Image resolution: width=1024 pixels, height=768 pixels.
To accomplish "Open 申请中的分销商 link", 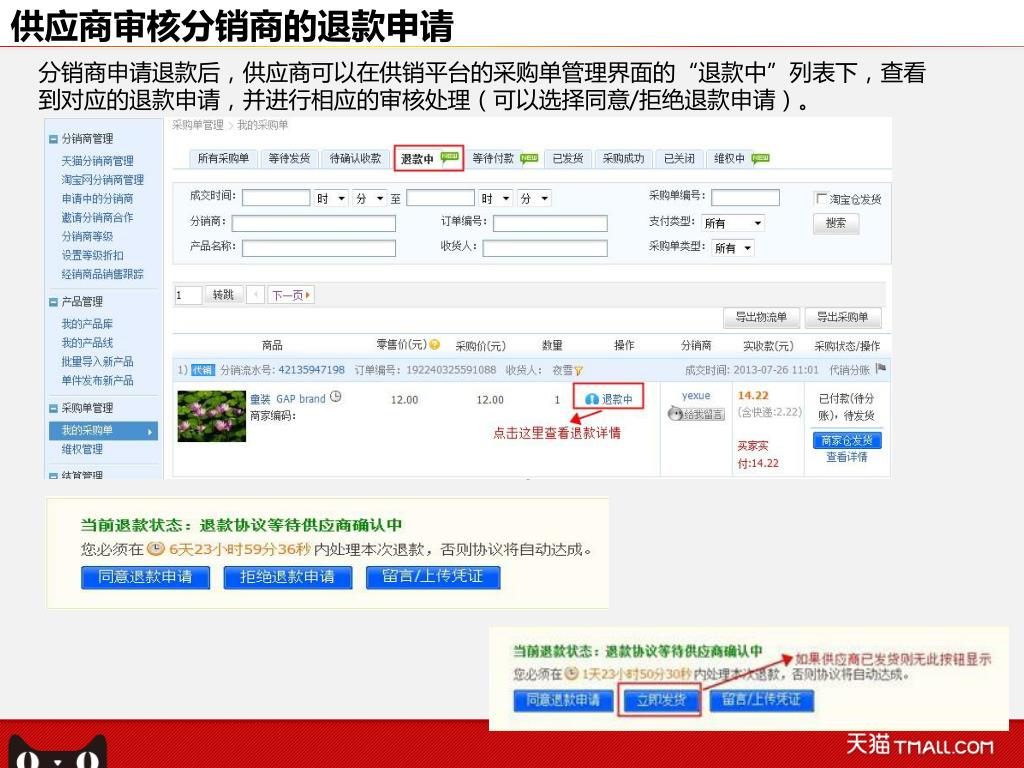I will (97, 199).
